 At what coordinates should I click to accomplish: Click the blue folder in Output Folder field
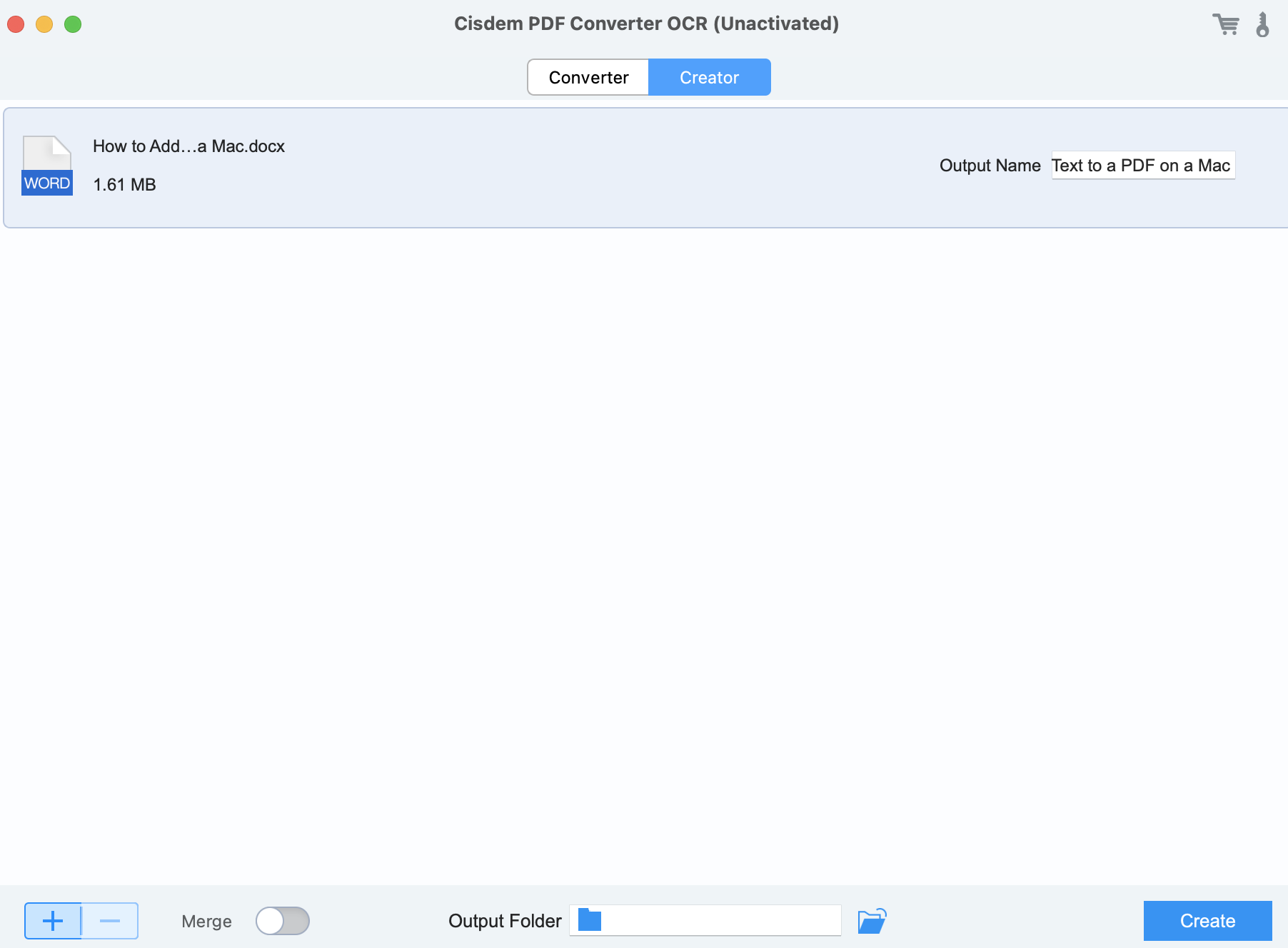point(590,920)
